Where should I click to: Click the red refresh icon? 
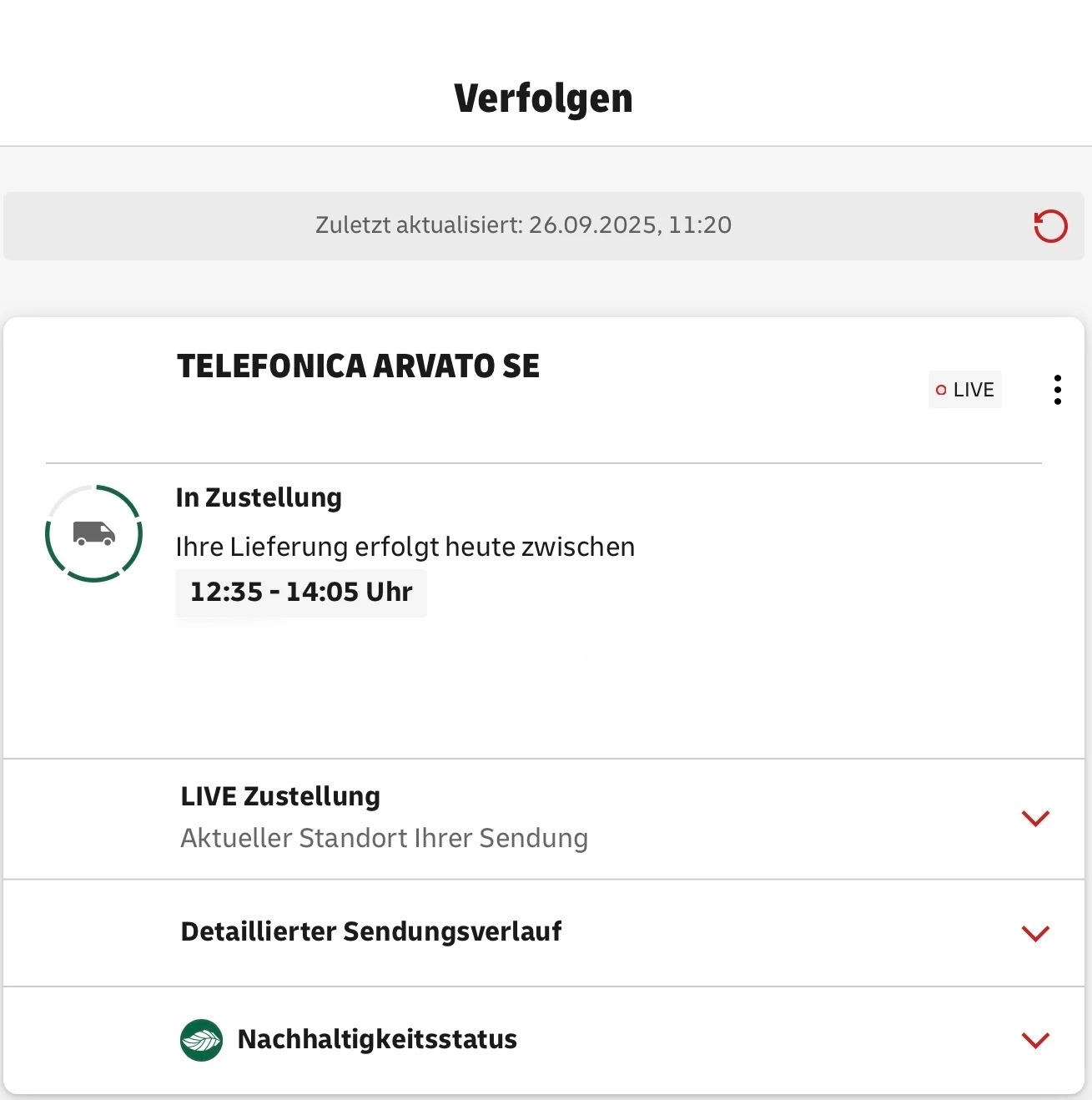pyautogui.click(x=1050, y=226)
